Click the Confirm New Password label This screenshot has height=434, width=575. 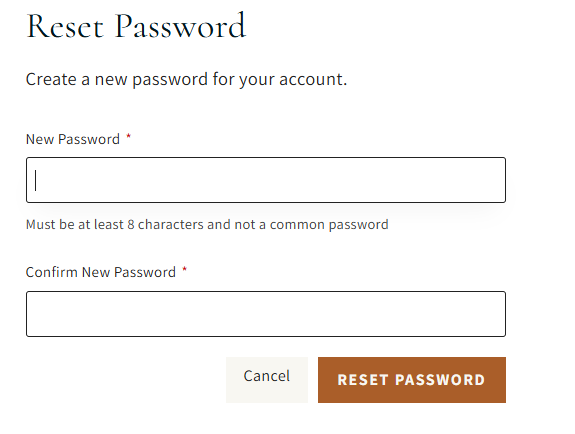[100, 272]
